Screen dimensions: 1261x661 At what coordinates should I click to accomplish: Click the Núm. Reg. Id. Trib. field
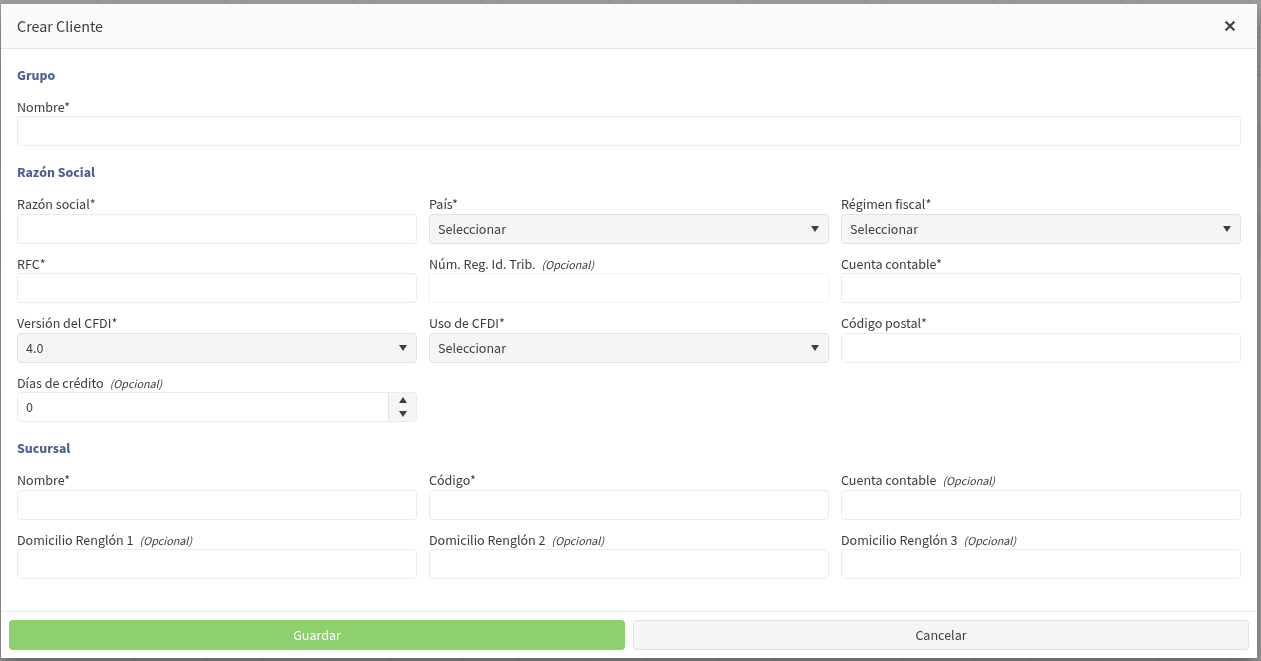(x=629, y=288)
